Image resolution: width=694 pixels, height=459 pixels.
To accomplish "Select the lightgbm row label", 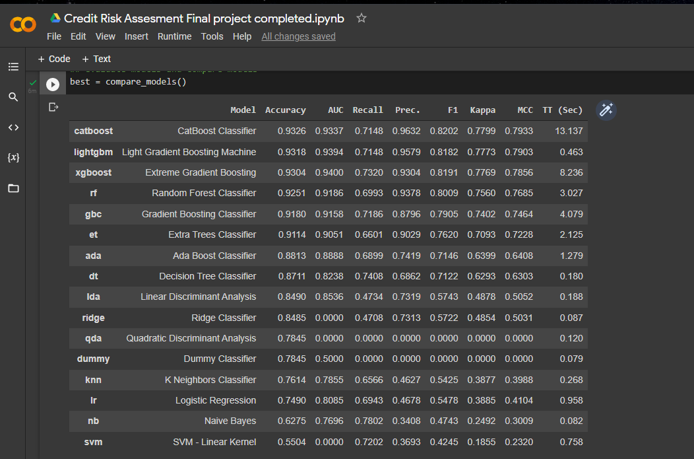I will [93, 152].
